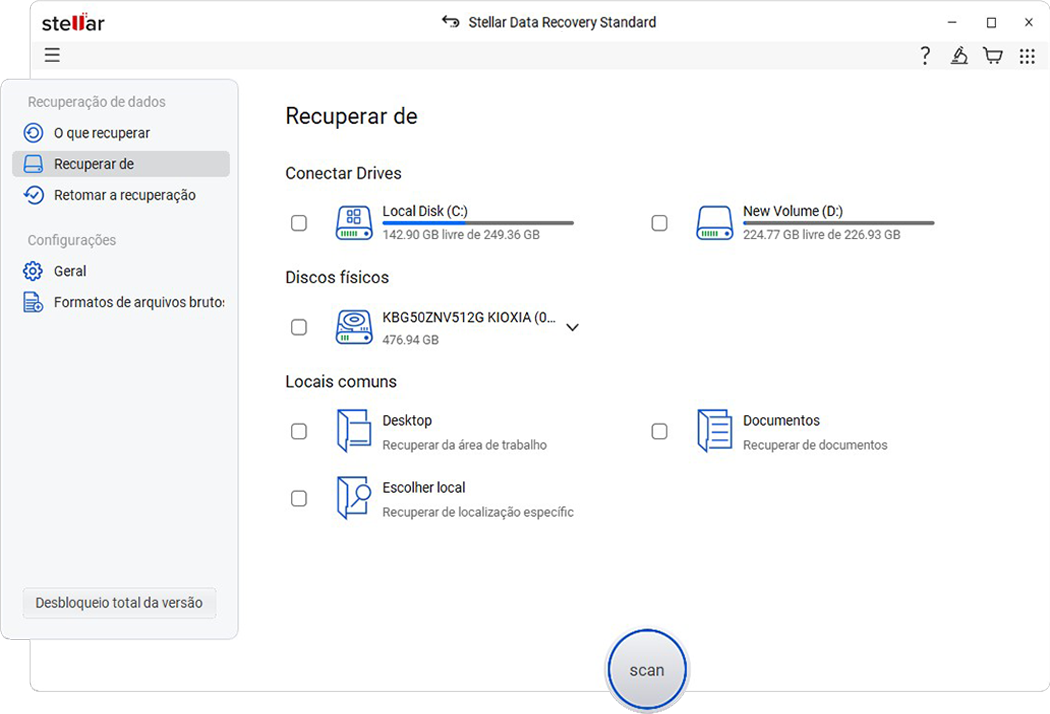This screenshot has width=1050, height=714.
Task: Click the Desktop location label
Action: pos(407,421)
